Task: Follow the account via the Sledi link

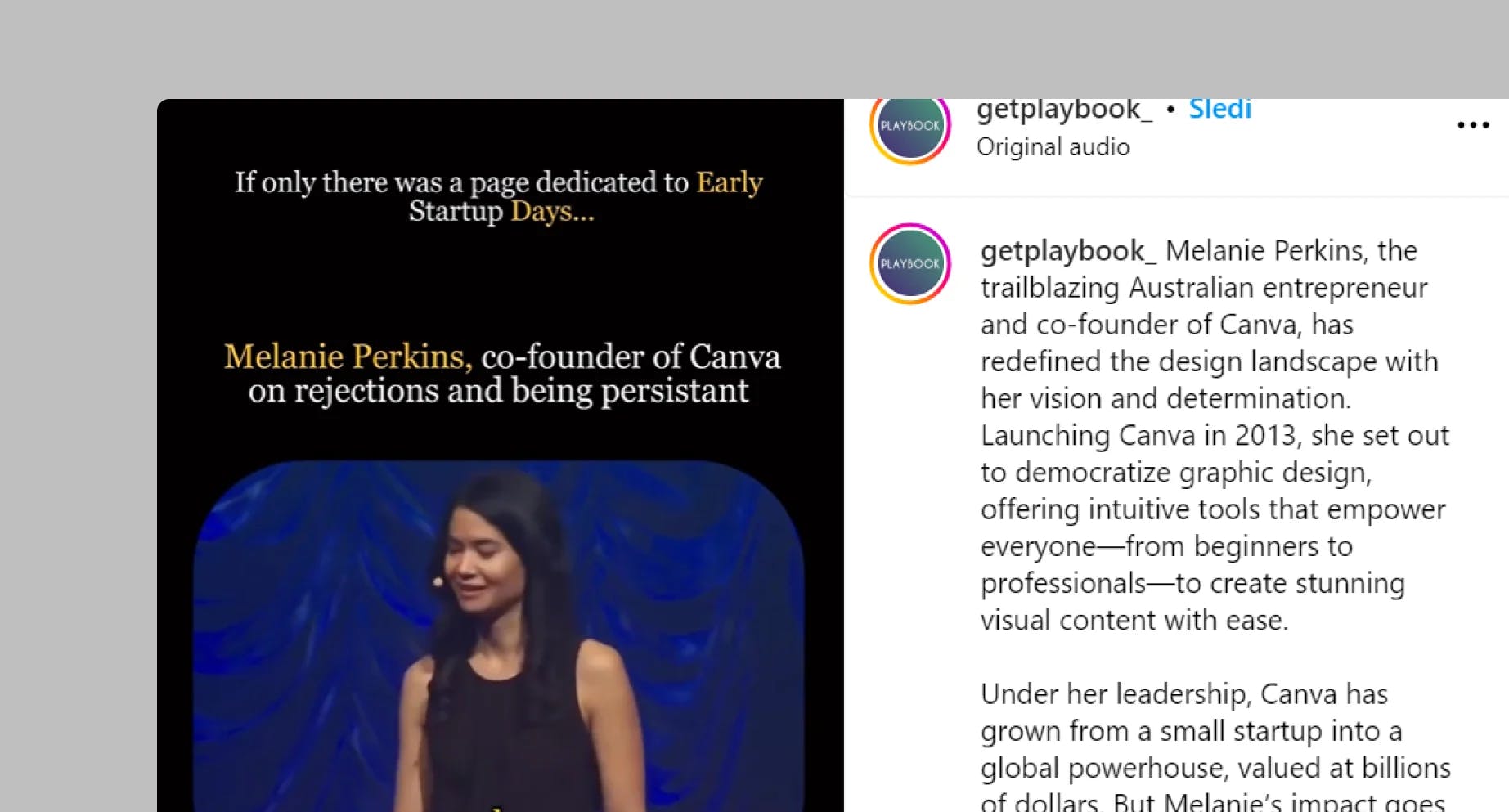Action: 1219,109
